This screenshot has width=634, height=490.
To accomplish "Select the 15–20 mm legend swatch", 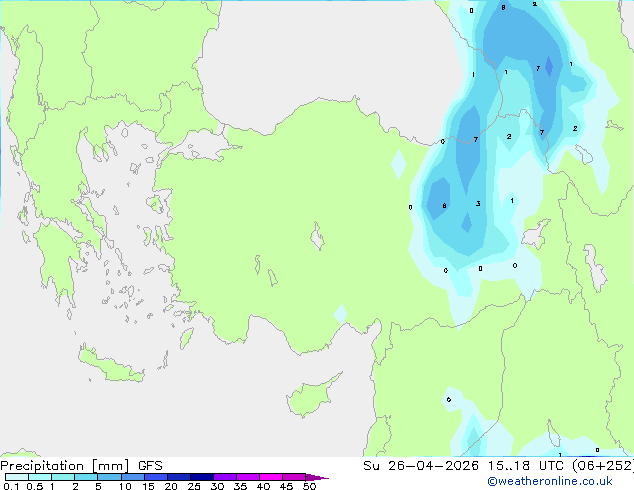I will [x=156, y=477].
